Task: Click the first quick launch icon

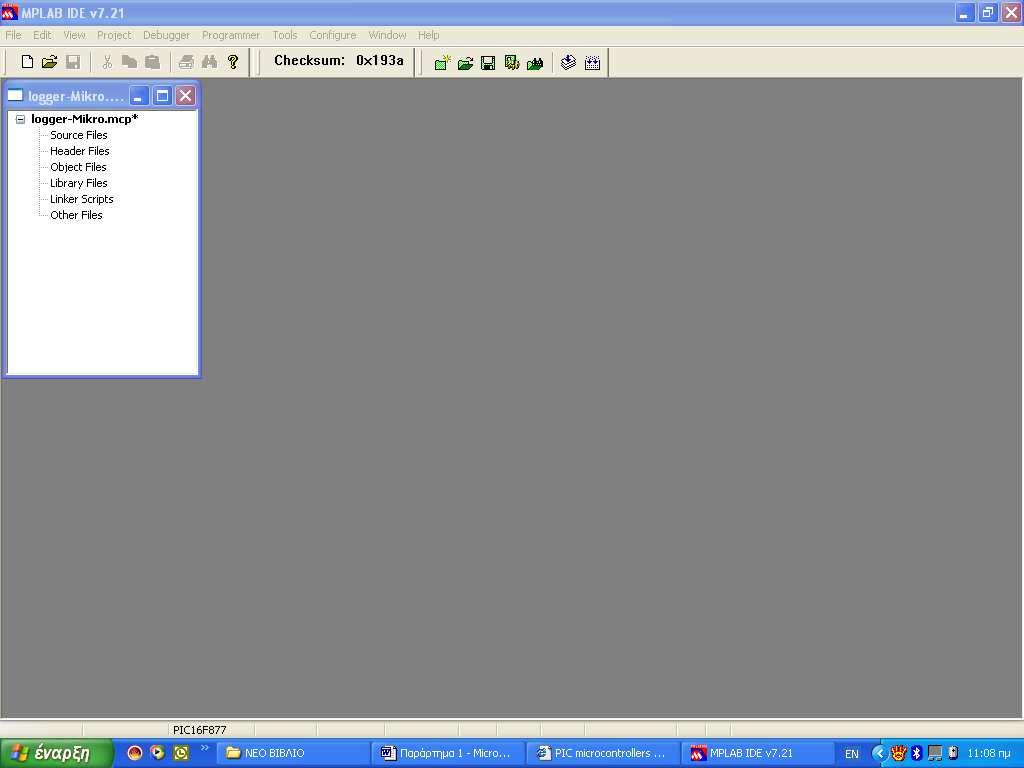Action: pos(135,753)
